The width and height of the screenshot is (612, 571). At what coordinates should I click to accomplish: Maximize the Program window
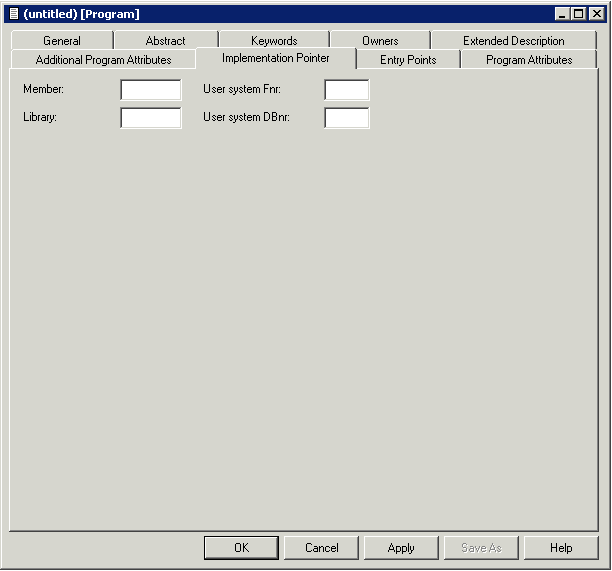pyautogui.click(x=578, y=14)
